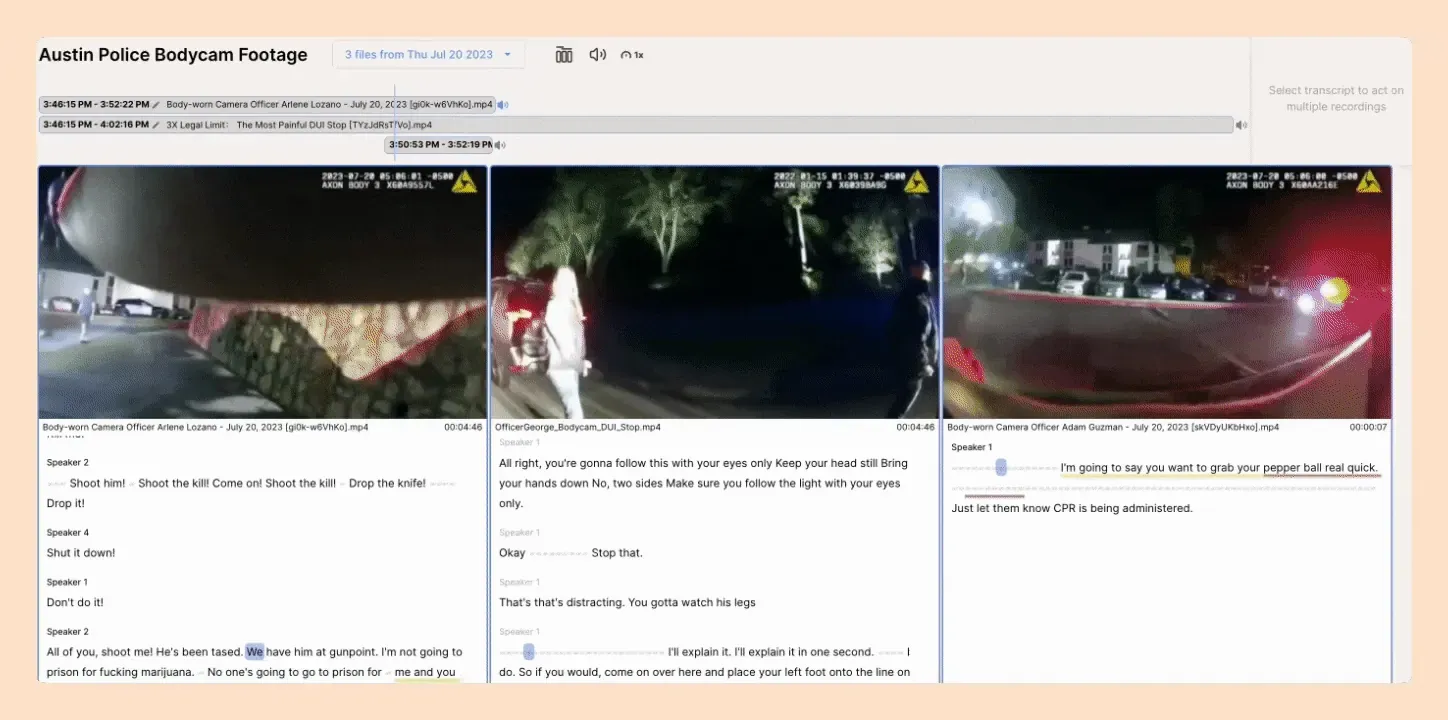The image size is (1448, 720).
Task: Select the Most Painful DUI Stop timeline track
Action: (636, 125)
